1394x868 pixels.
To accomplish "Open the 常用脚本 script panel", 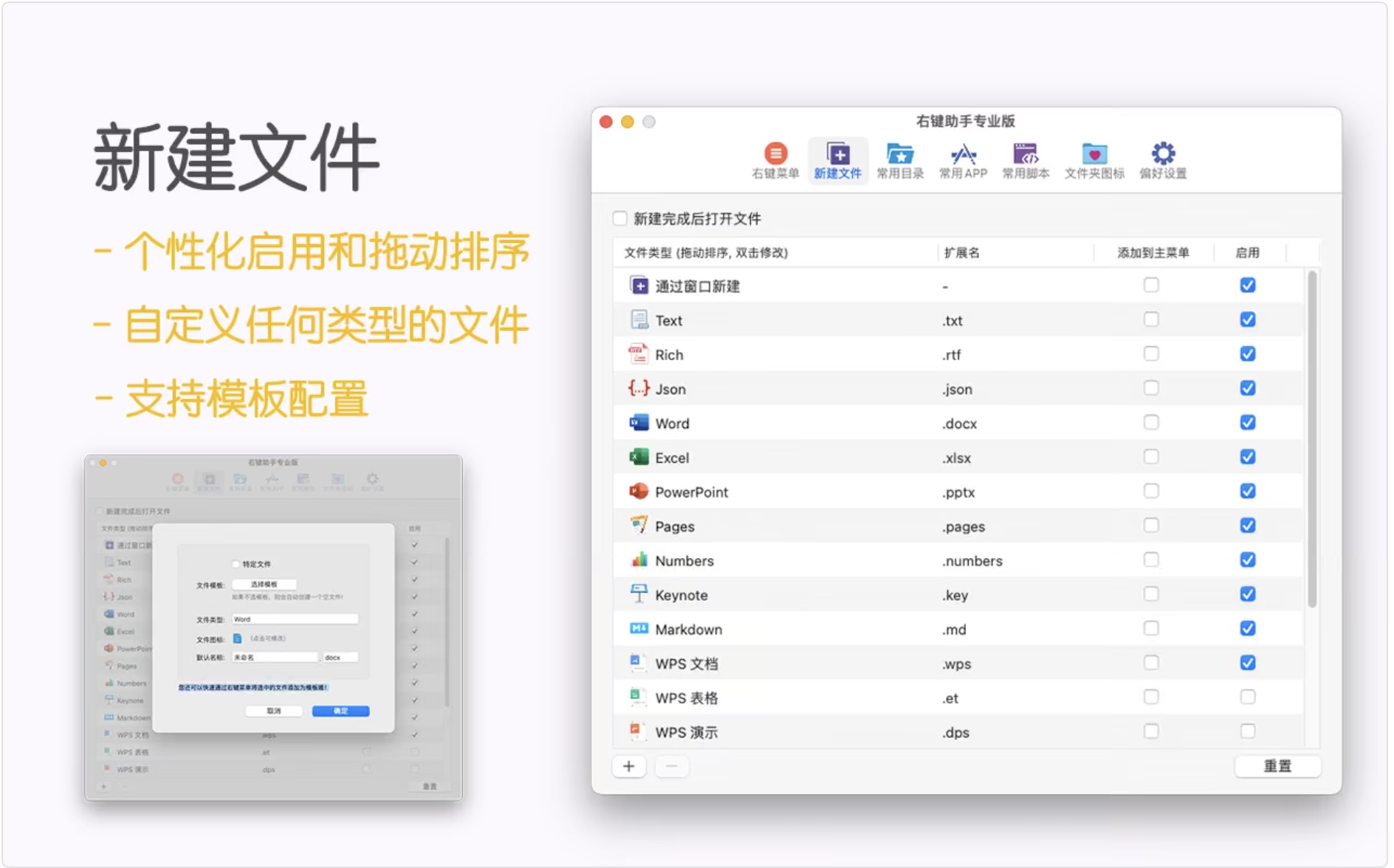I will (x=1026, y=159).
